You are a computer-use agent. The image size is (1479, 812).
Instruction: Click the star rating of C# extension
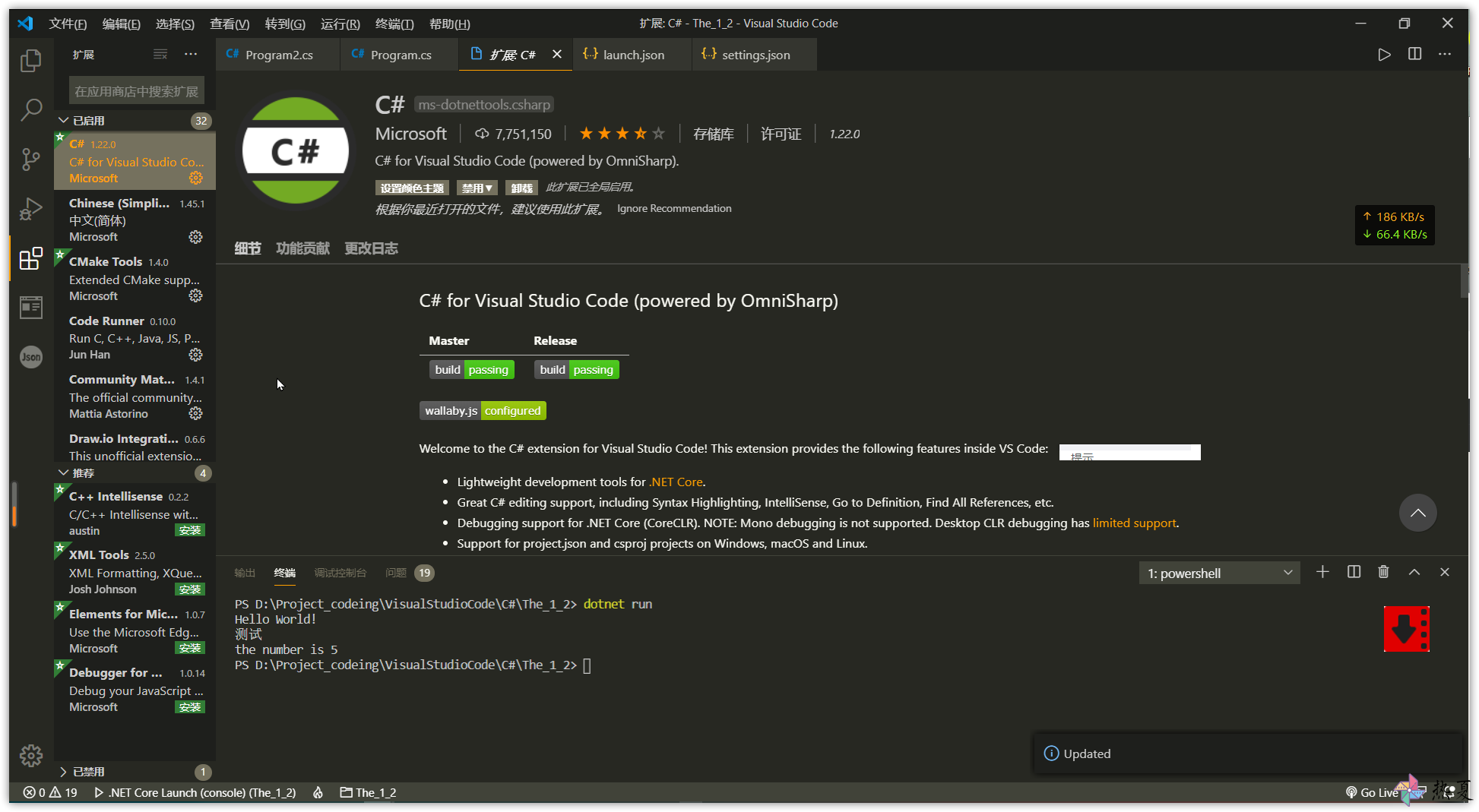[622, 134]
